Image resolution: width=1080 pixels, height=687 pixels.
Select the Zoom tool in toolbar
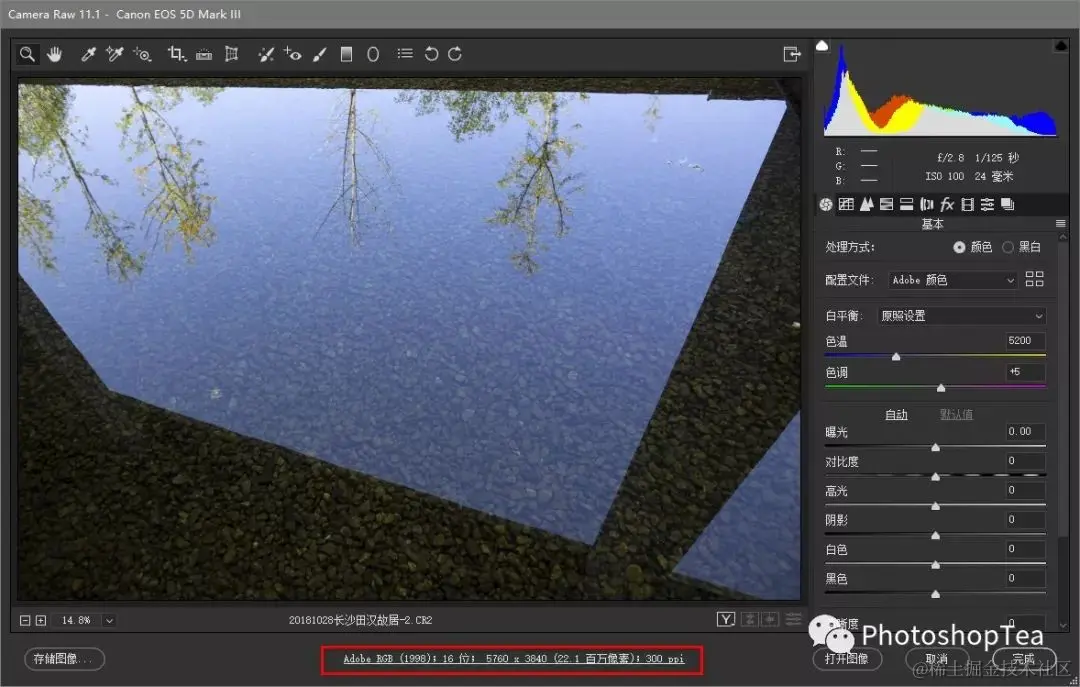27,54
